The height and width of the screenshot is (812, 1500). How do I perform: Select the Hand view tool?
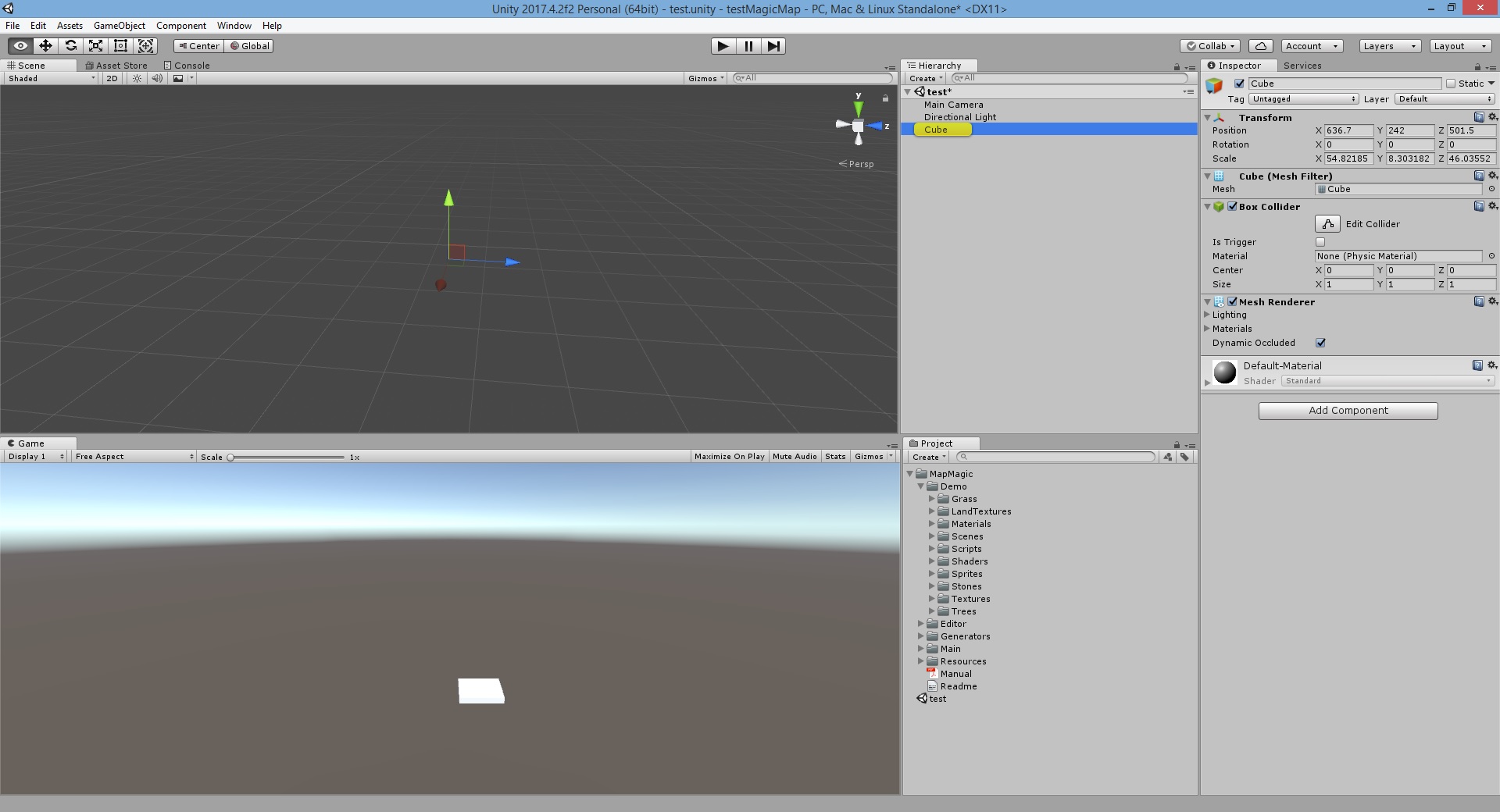coord(20,46)
